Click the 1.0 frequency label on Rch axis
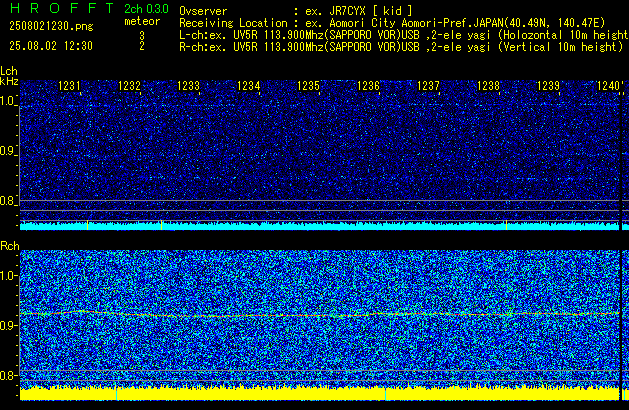This screenshot has height=410, width=629. coord(8,276)
